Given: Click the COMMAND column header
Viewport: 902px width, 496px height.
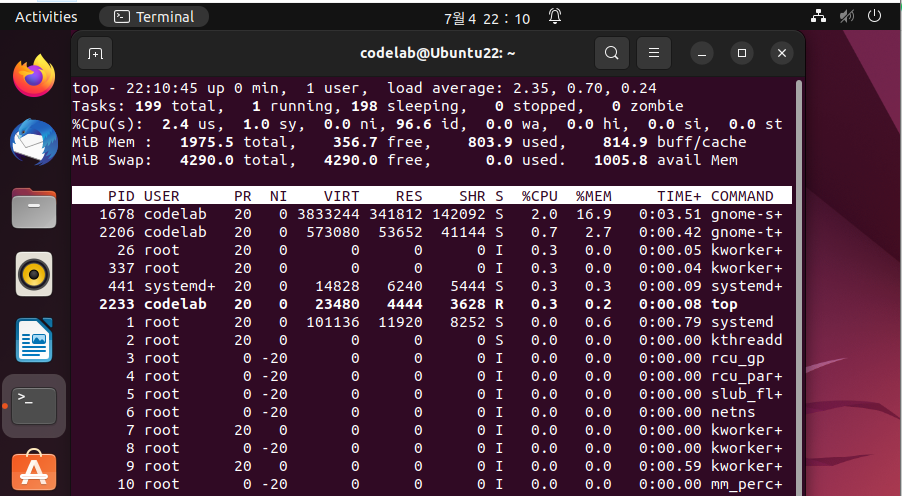Looking at the screenshot, I should pos(742,196).
